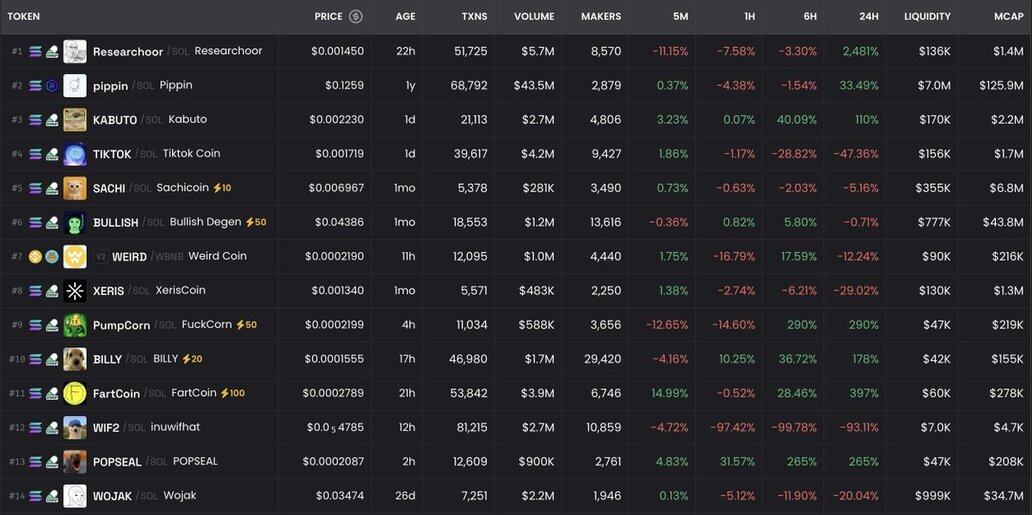The width and height of the screenshot is (1032, 515).
Task: Open the TIKTOK token pair link
Action: (112, 155)
